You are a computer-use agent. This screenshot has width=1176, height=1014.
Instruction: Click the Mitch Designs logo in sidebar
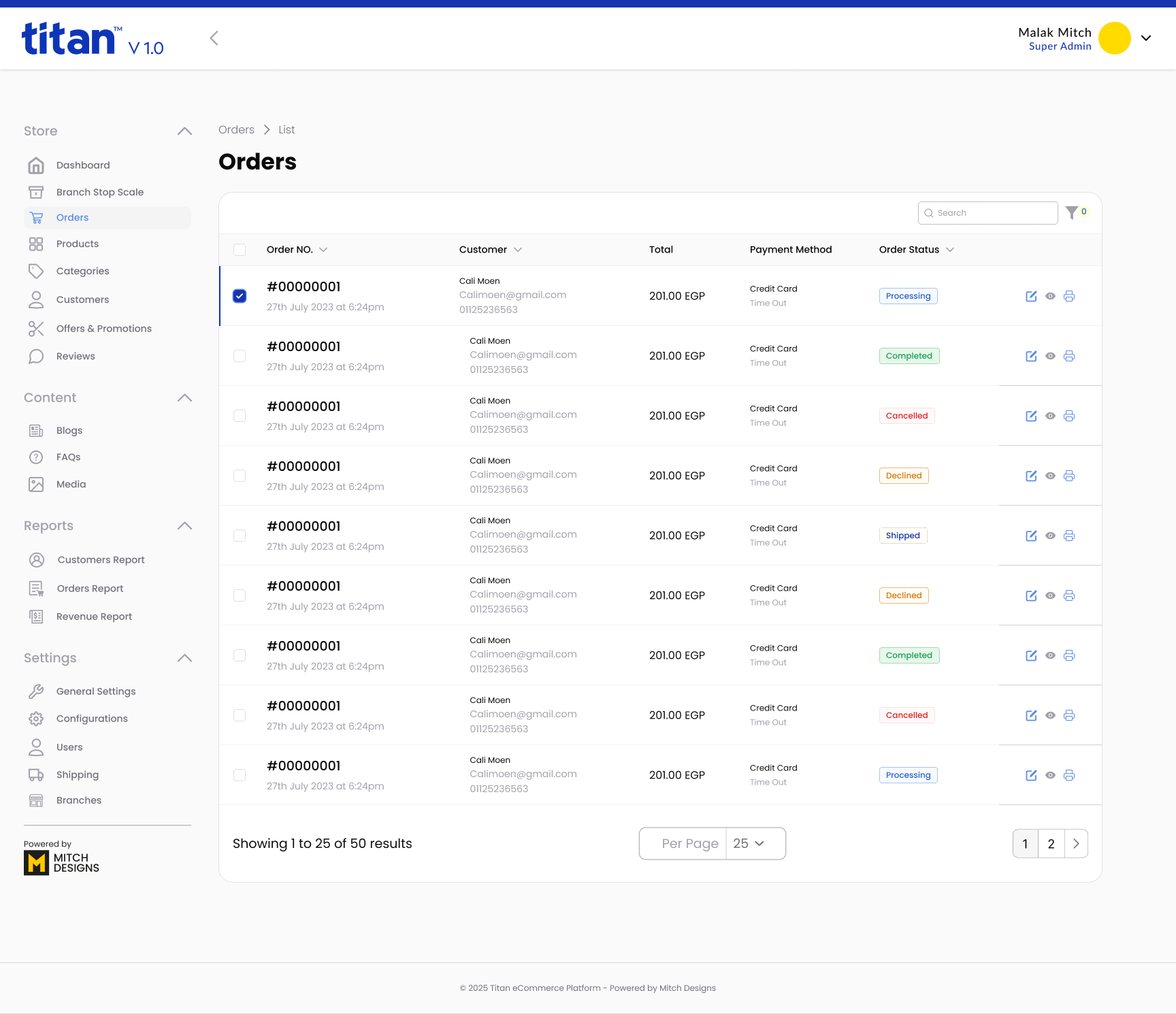61,863
